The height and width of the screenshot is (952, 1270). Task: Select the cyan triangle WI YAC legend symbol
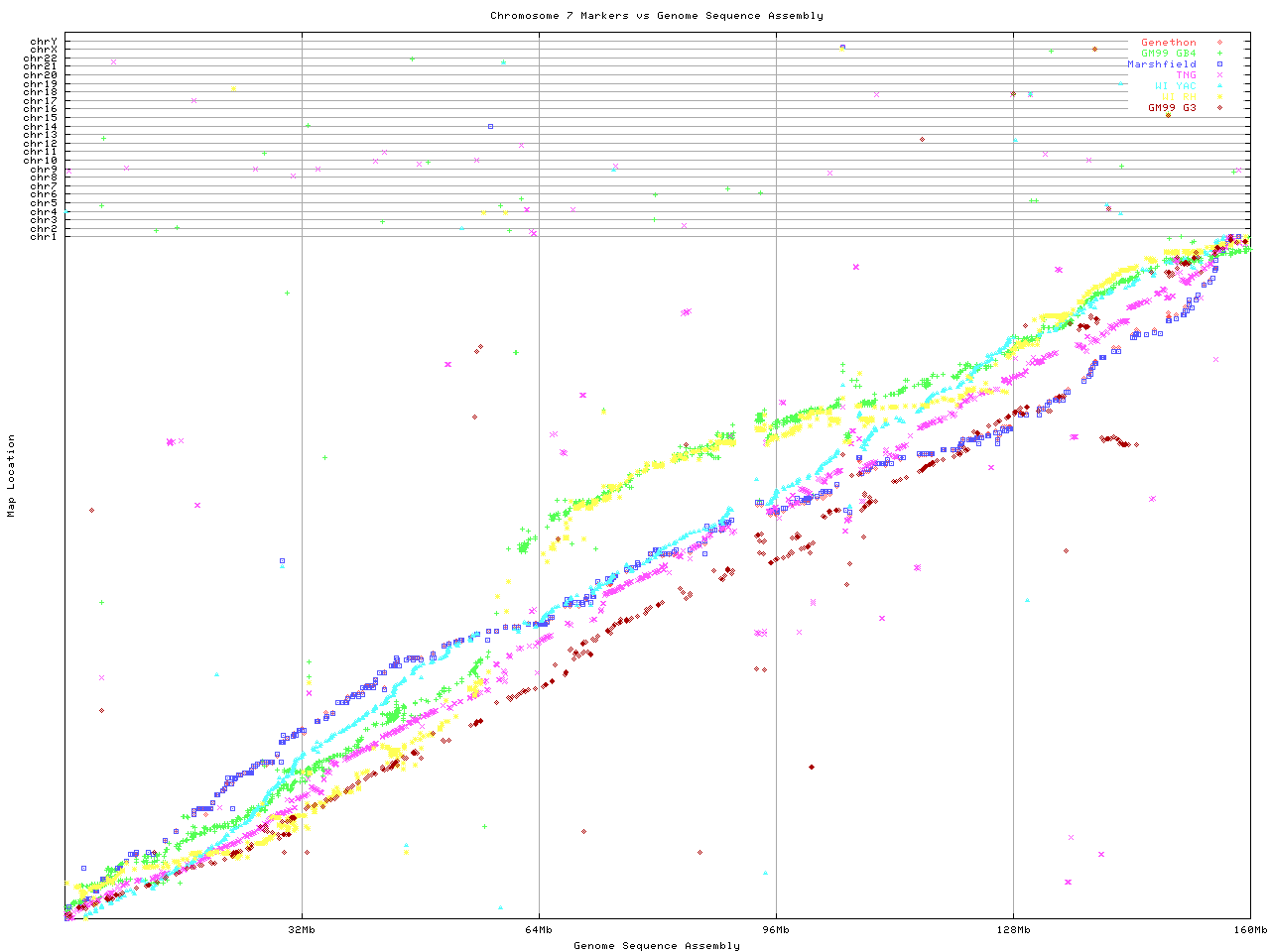(1219, 86)
